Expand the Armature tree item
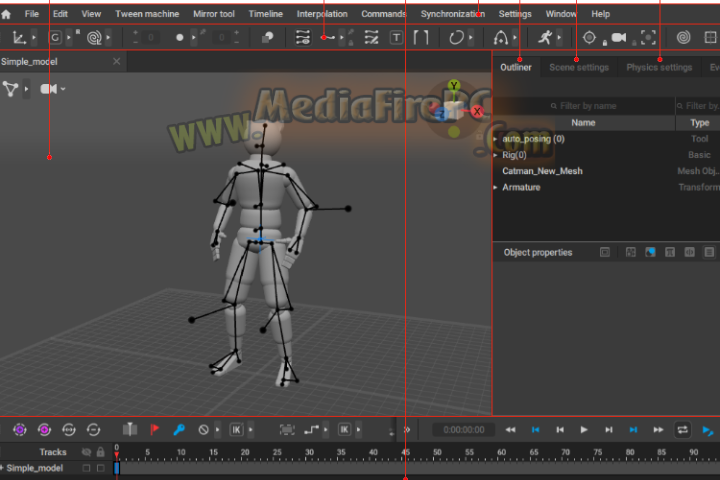The image size is (720, 480). tap(495, 187)
